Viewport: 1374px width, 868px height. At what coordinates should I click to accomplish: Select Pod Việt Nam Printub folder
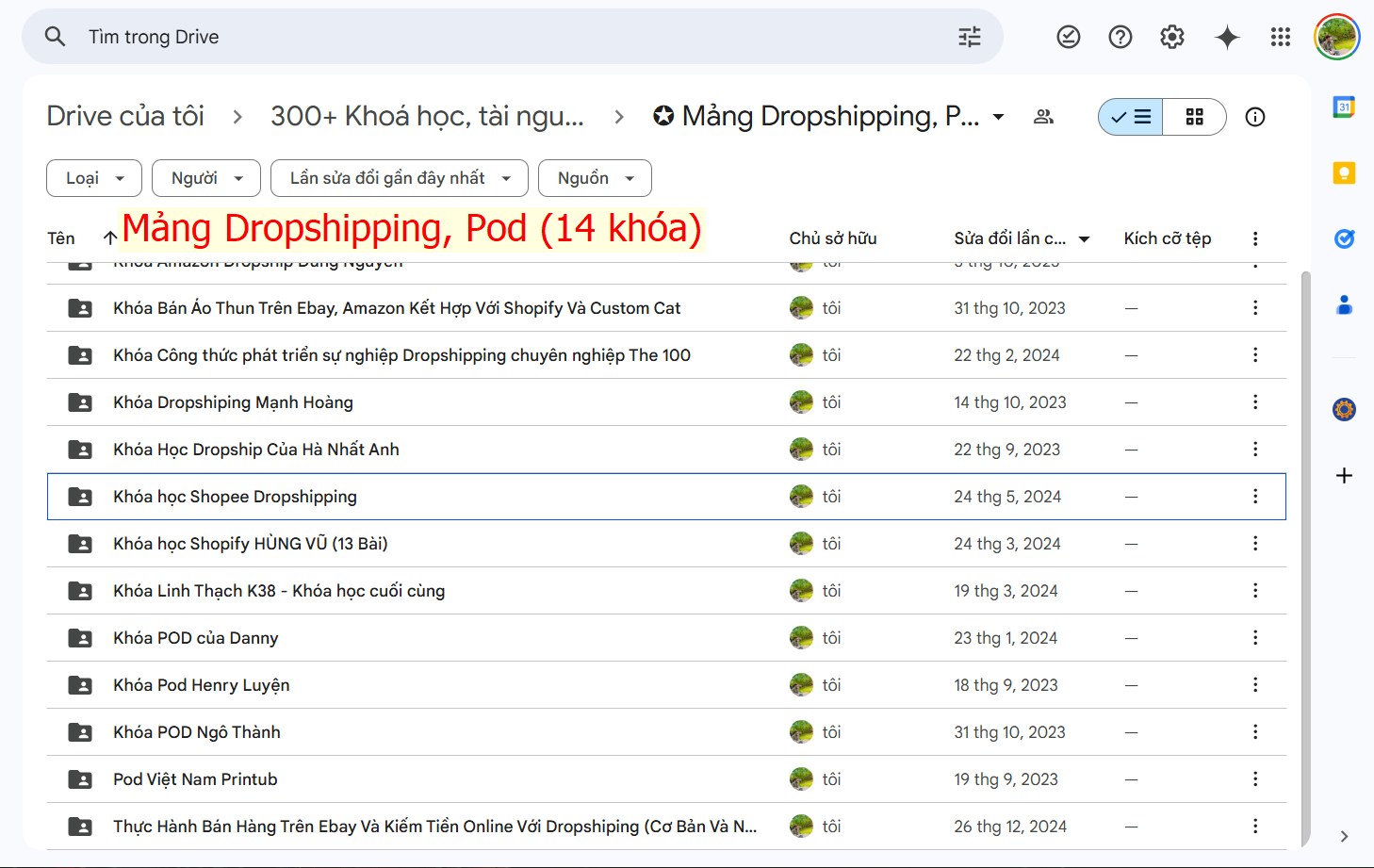click(666, 779)
